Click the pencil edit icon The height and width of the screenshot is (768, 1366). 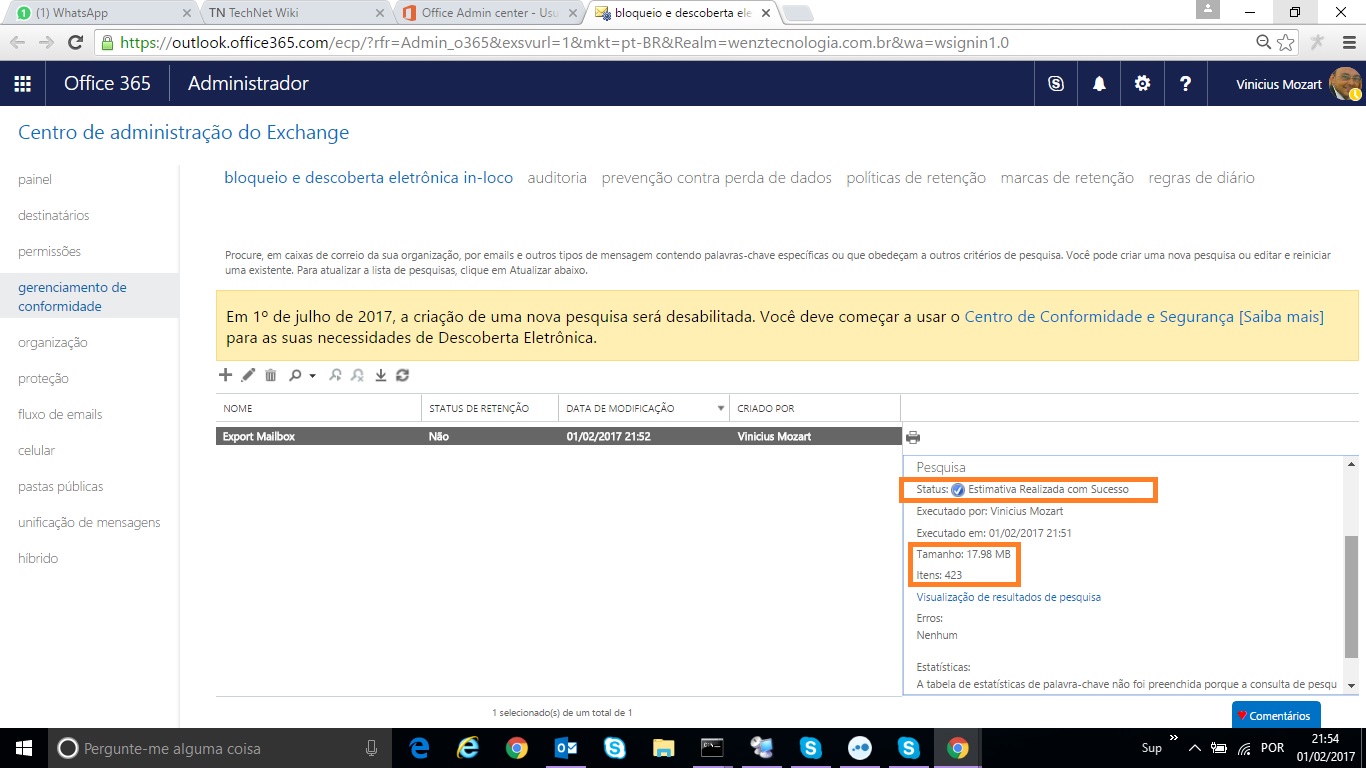pos(248,375)
